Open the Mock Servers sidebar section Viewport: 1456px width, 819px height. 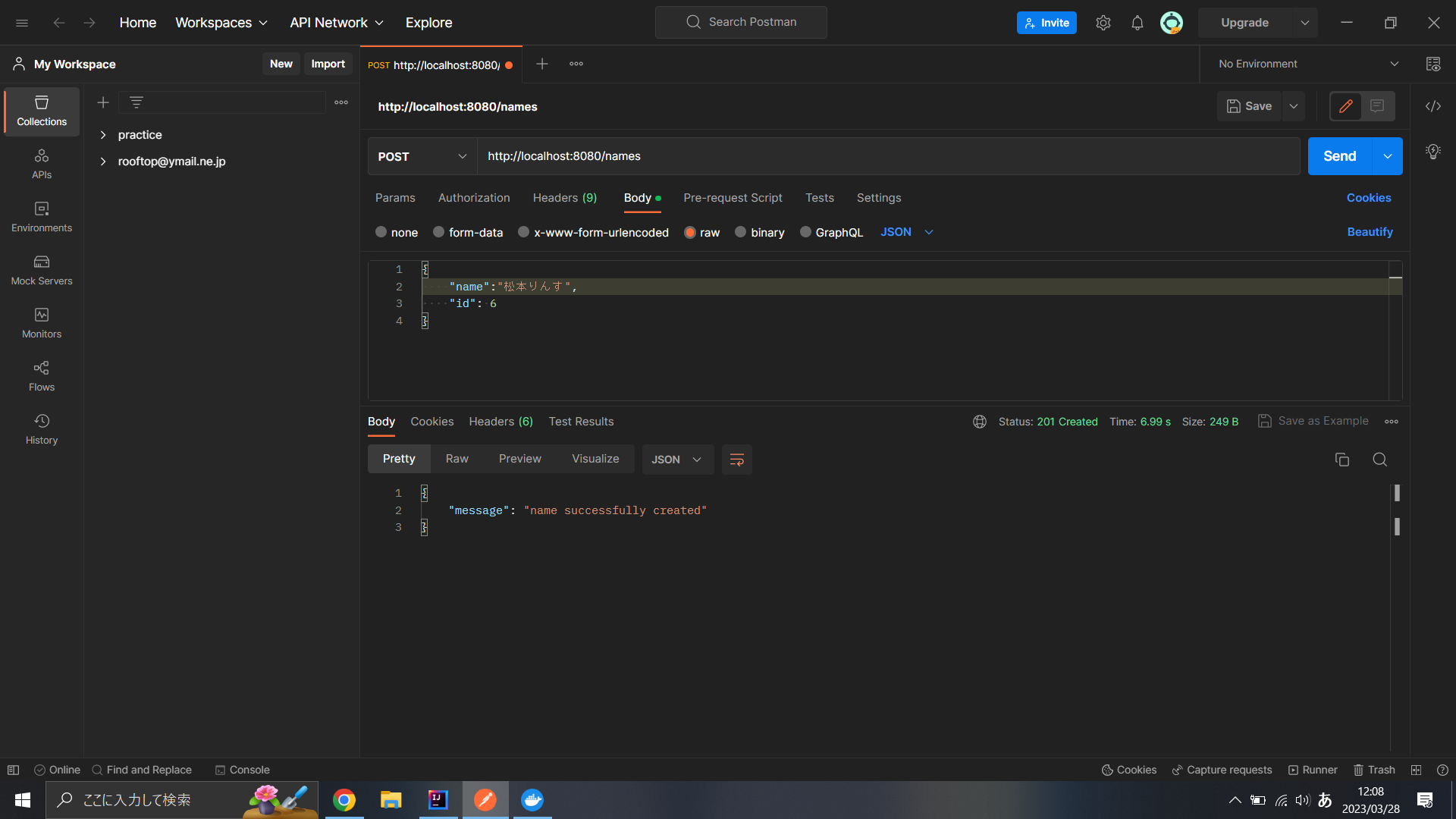point(42,270)
